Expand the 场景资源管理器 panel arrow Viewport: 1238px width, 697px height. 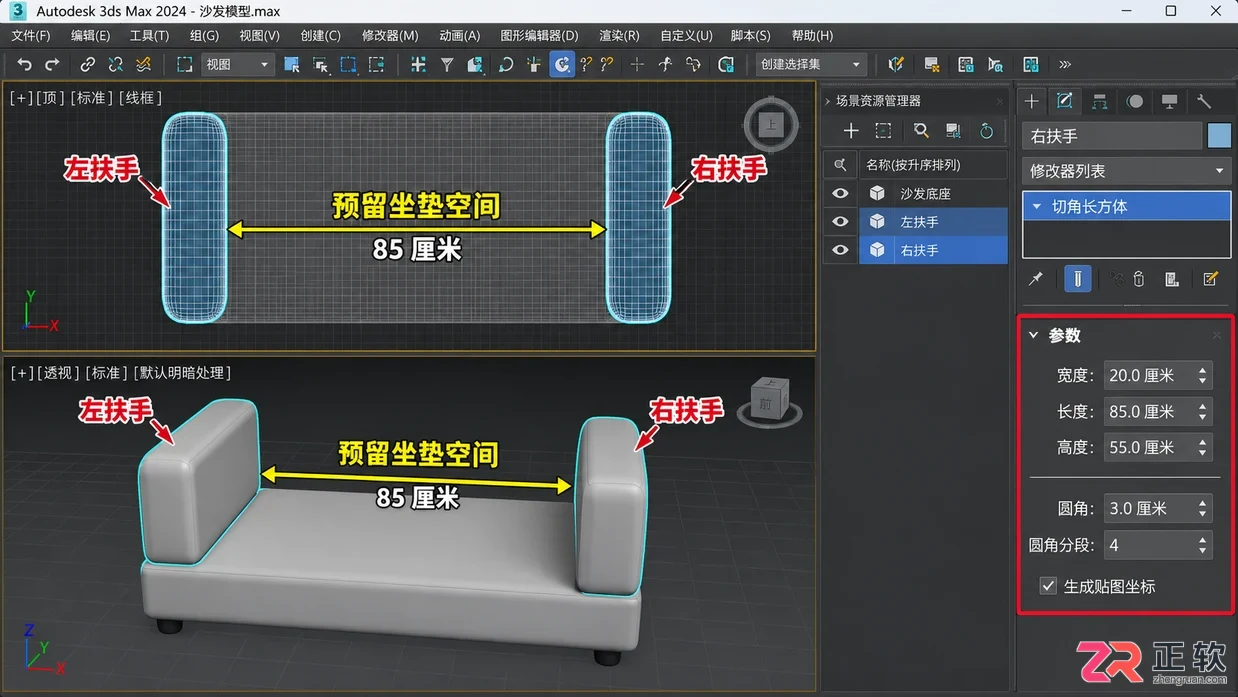click(828, 101)
